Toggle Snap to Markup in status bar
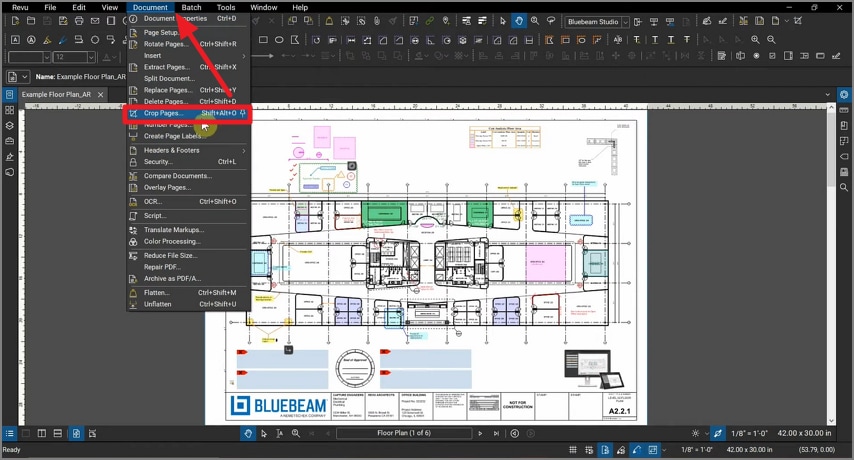 [x=621, y=450]
